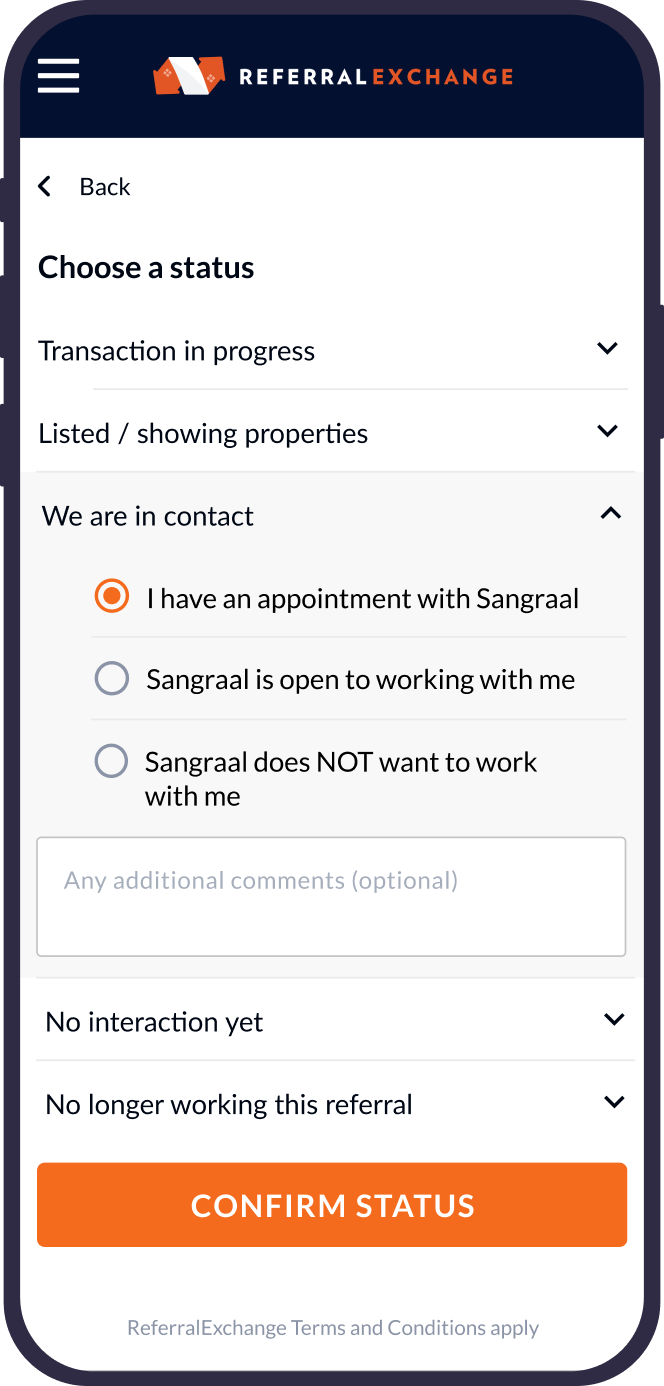Click the chevron beside No longer working this referral

click(614, 1102)
